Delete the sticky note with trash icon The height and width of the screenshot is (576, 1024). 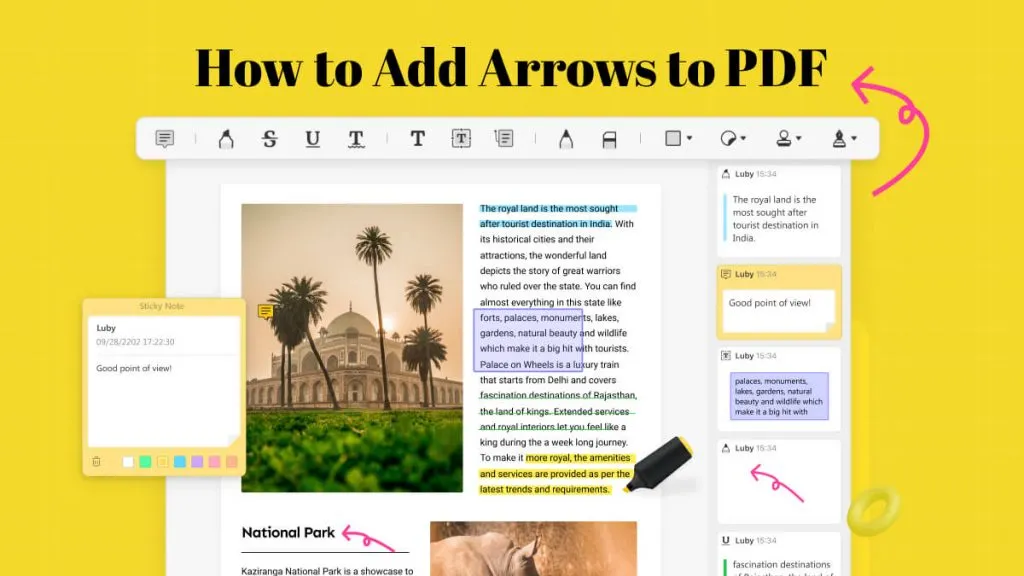point(96,462)
